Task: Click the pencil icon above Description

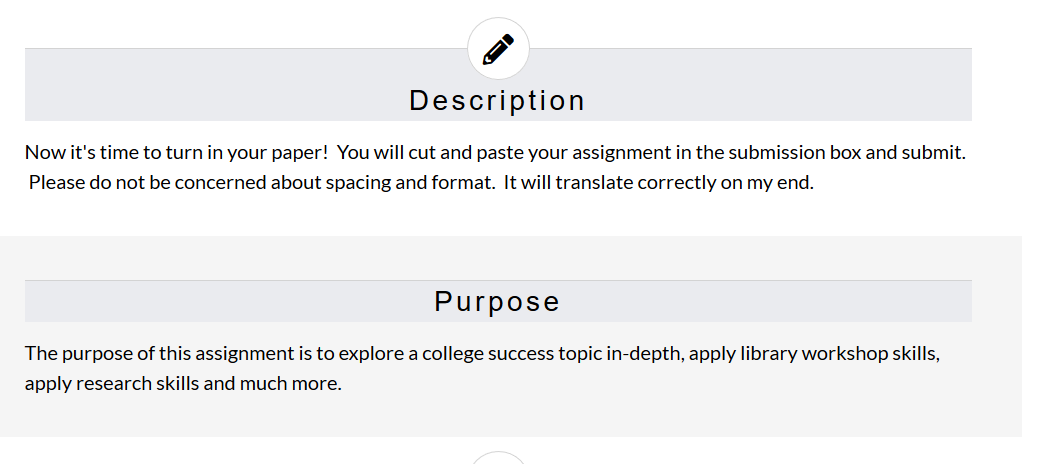Action: (498, 49)
